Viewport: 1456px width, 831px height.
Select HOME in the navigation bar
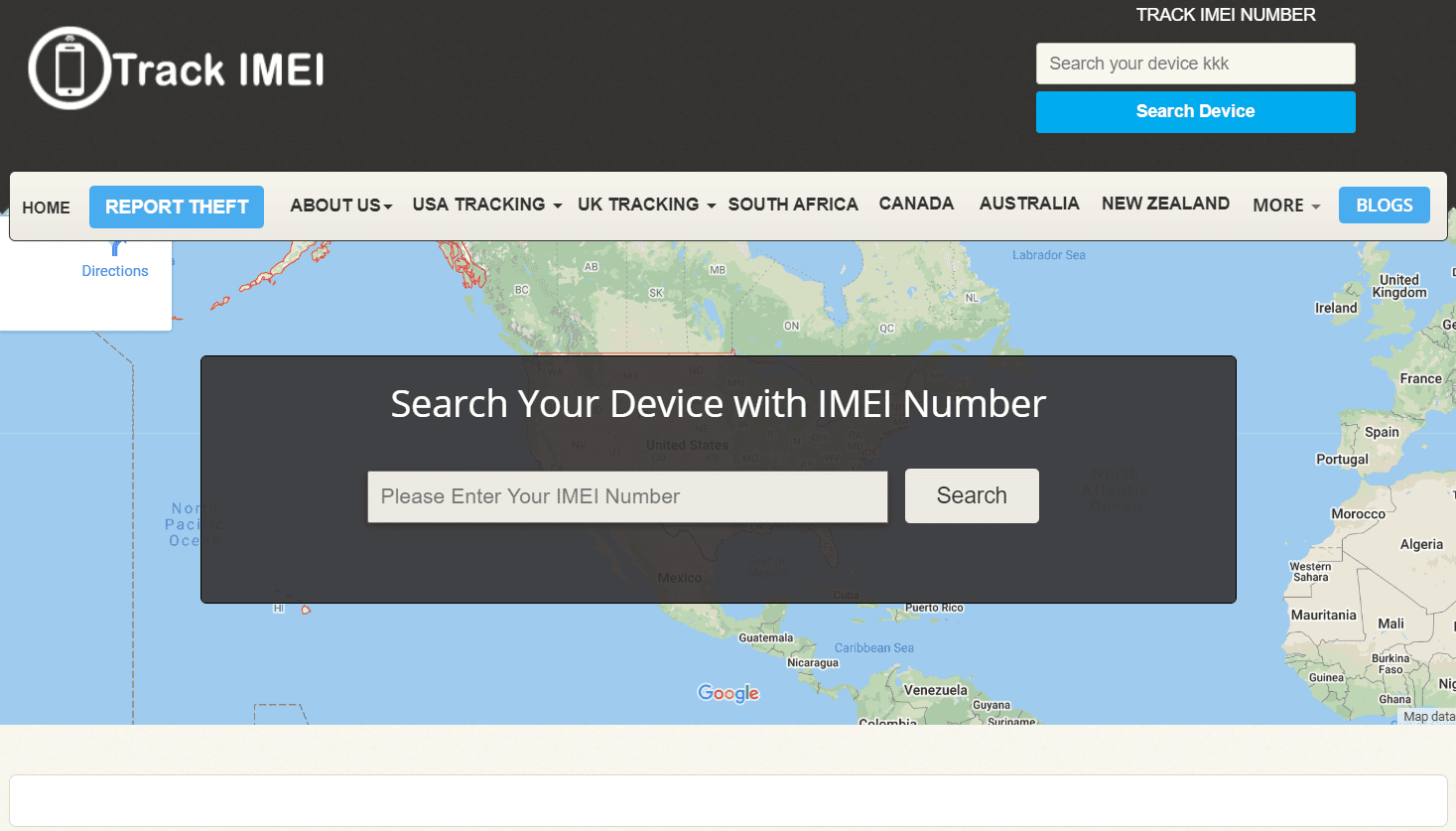click(46, 207)
